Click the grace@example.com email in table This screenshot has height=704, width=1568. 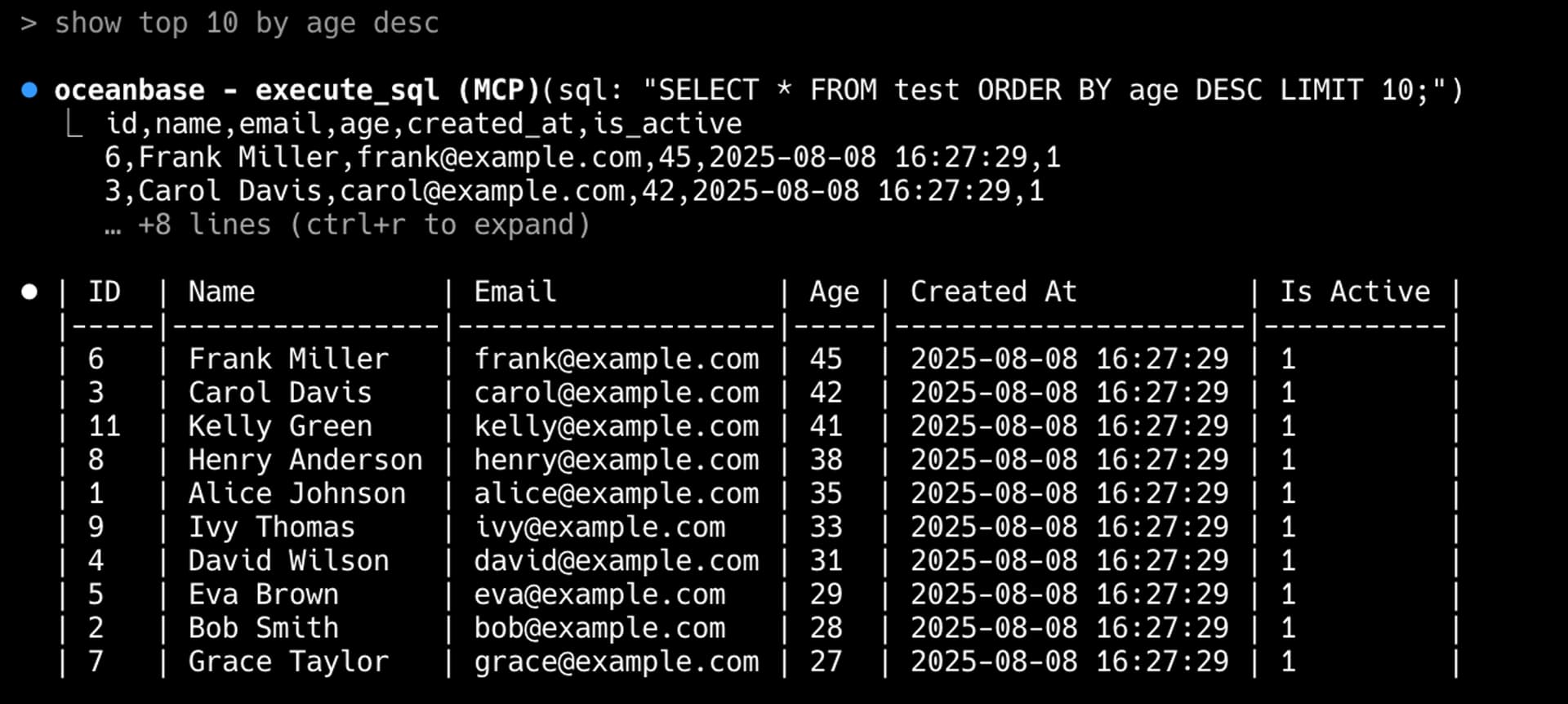[x=617, y=662]
